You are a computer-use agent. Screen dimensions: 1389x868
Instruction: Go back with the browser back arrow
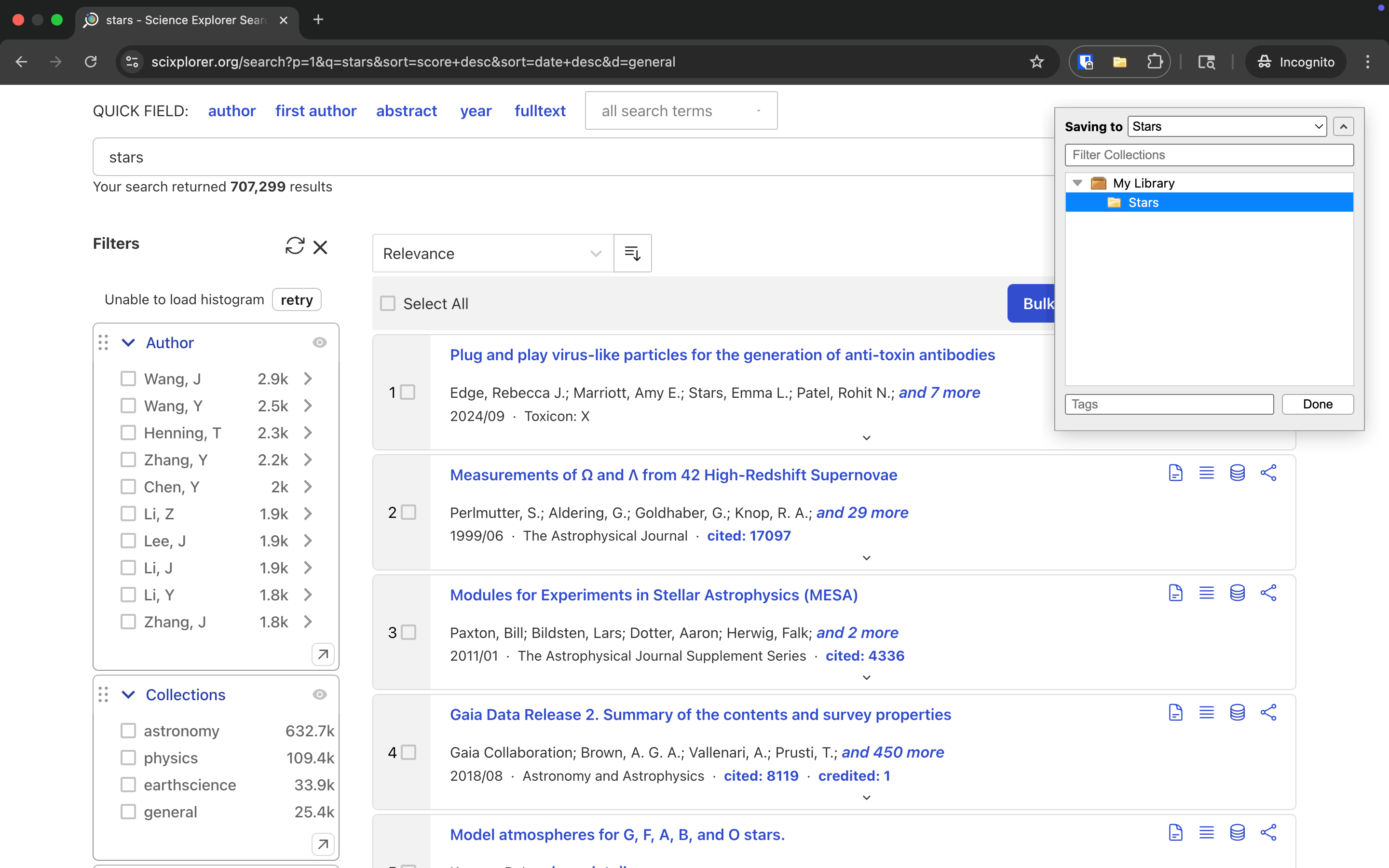coord(22,62)
